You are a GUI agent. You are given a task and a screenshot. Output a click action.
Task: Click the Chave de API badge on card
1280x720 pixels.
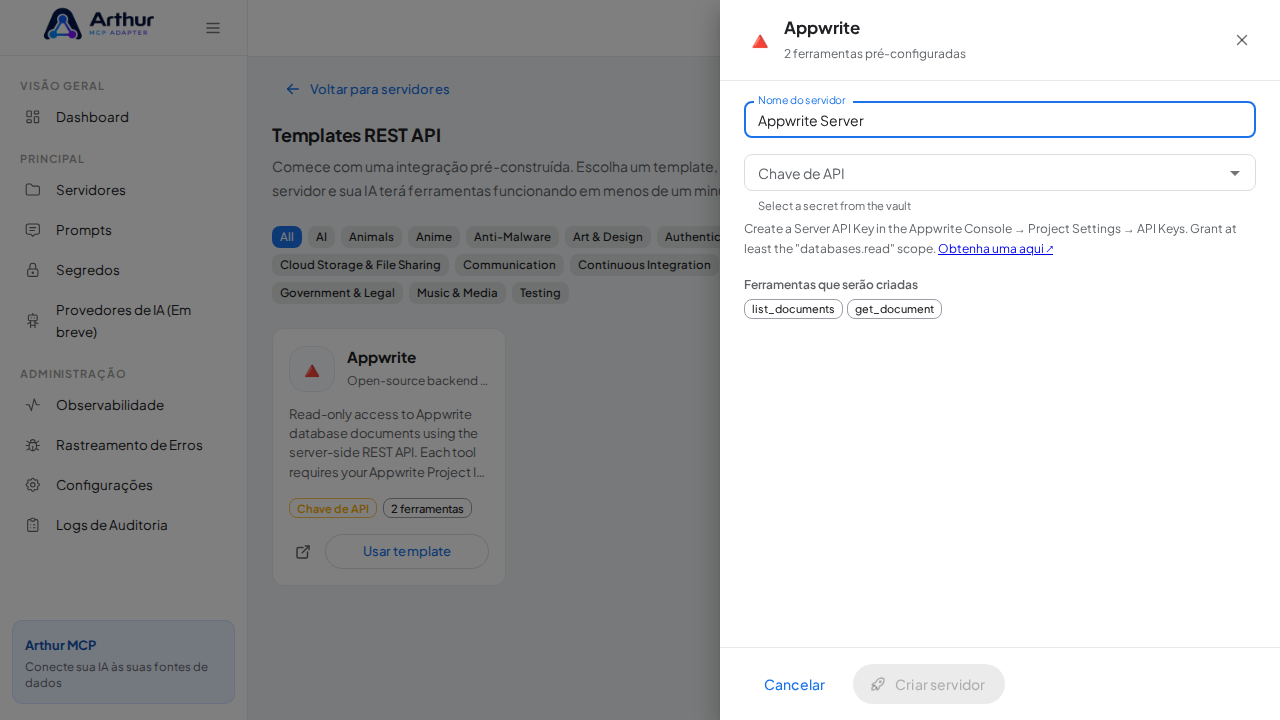[x=333, y=508]
